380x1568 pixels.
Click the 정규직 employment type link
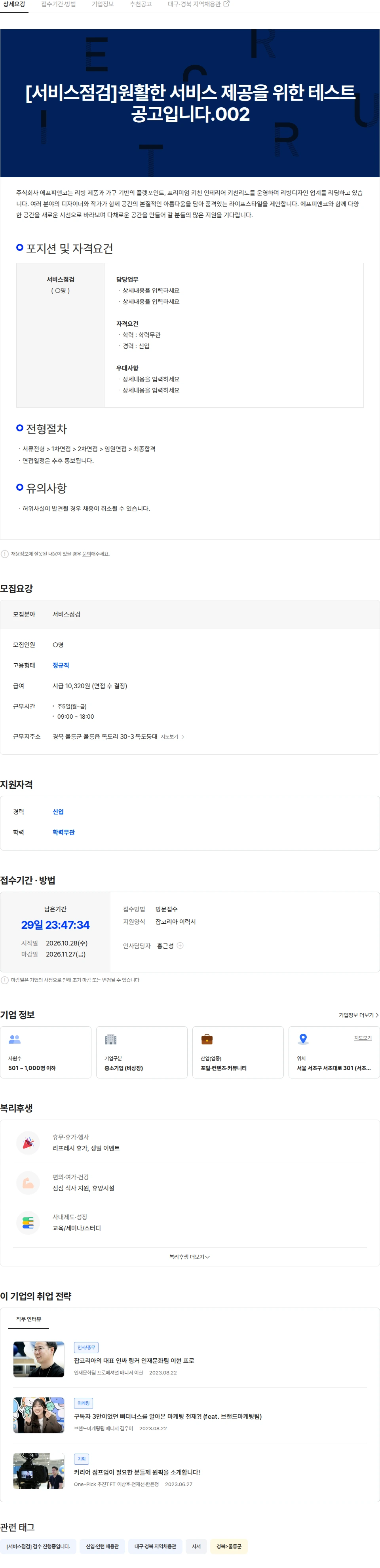coord(61,665)
